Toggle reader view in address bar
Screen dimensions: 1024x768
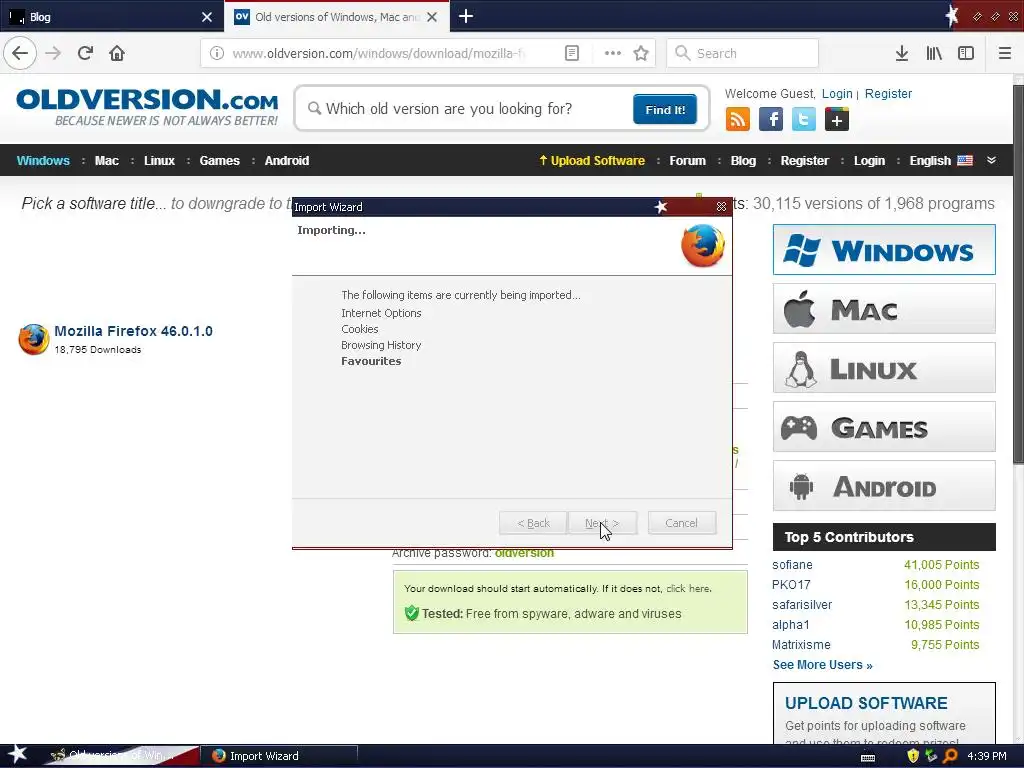571,53
